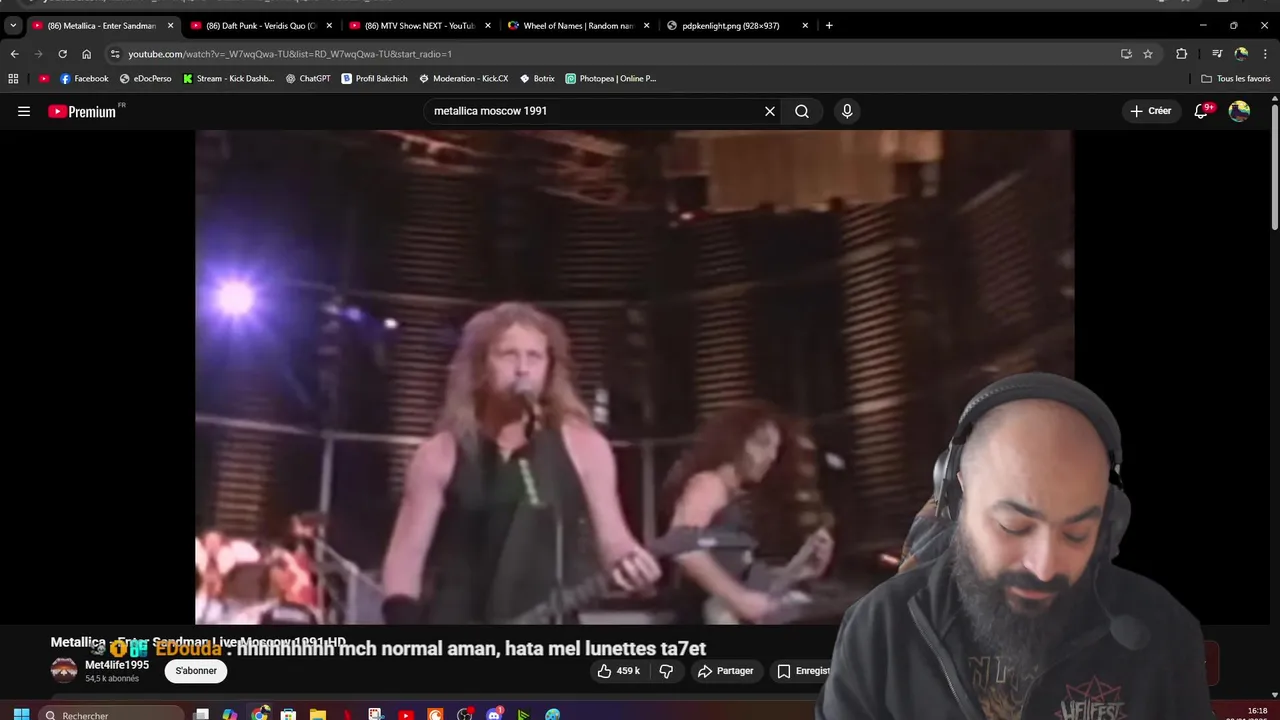Open the Windows Start button

tap(21, 714)
